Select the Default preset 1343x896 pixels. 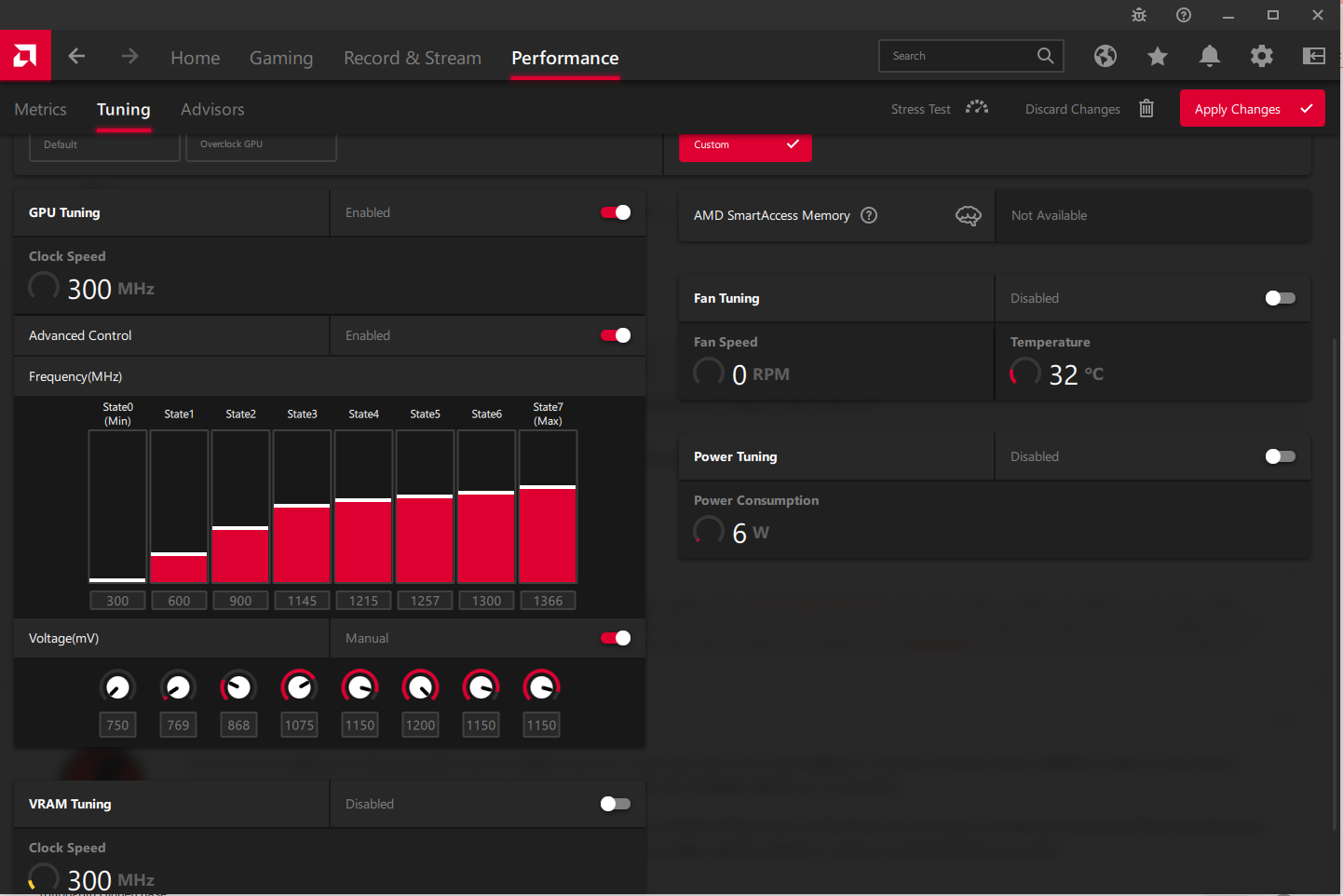click(x=104, y=147)
